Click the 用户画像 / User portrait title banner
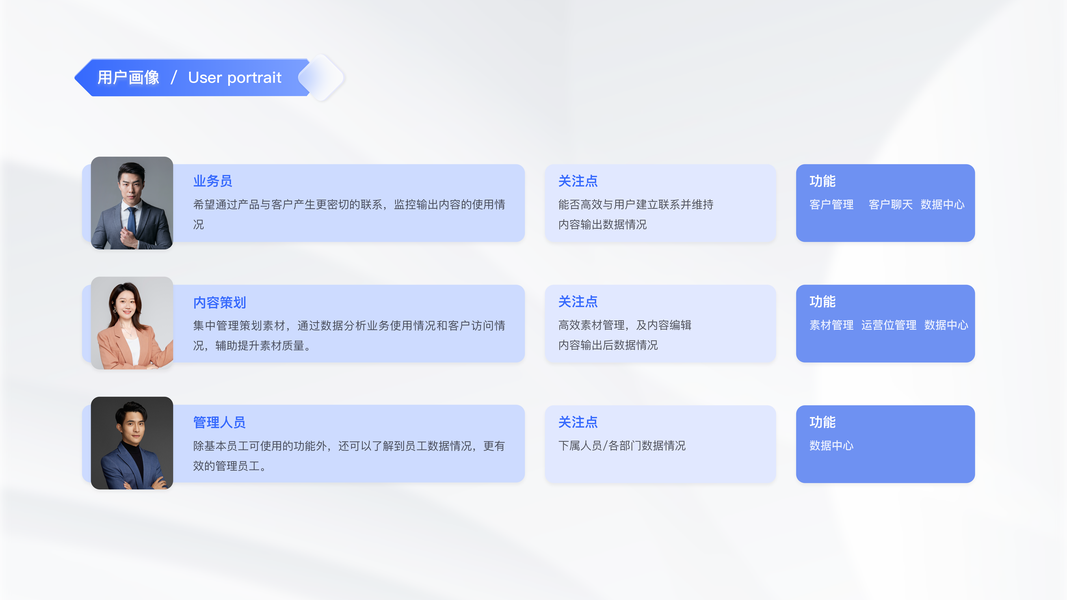The height and width of the screenshot is (600, 1067). point(208,78)
